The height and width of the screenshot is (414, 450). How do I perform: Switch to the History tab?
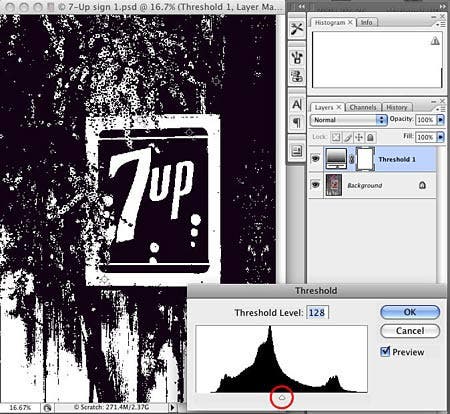[397, 107]
